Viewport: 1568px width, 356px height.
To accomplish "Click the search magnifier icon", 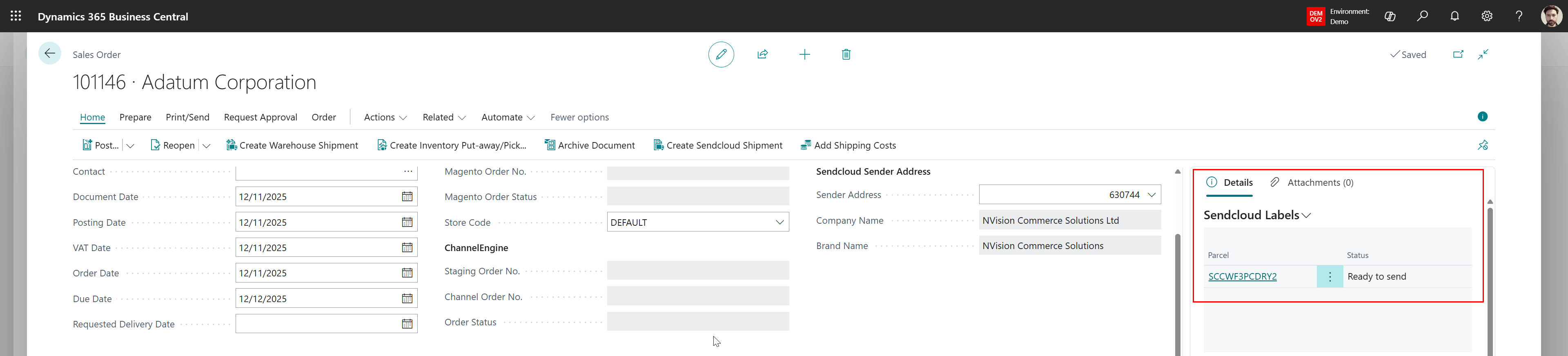I will 1422,16.
